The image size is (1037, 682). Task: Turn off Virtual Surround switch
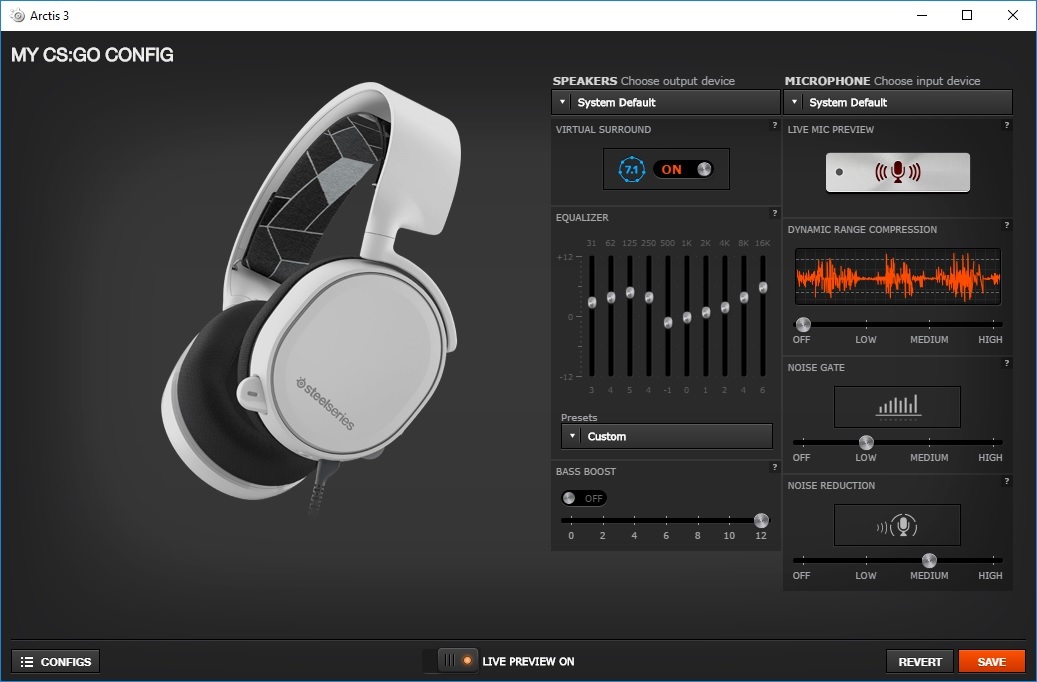coord(683,169)
